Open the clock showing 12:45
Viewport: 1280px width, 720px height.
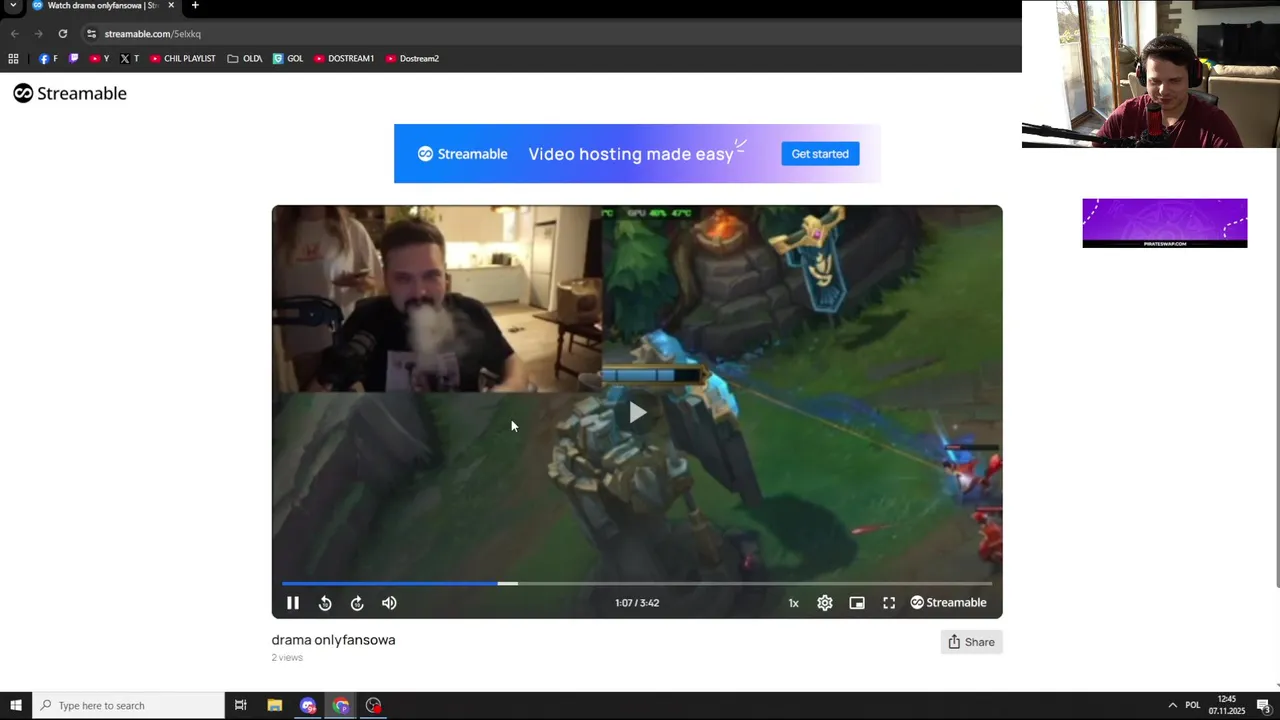(1226, 706)
